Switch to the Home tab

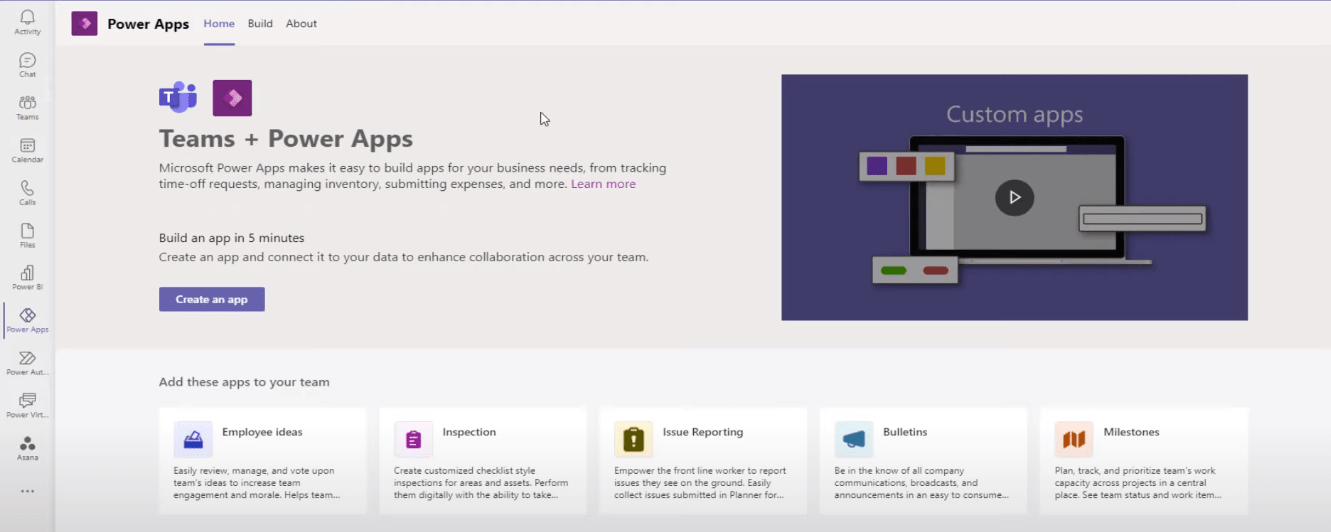[x=219, y=24]
